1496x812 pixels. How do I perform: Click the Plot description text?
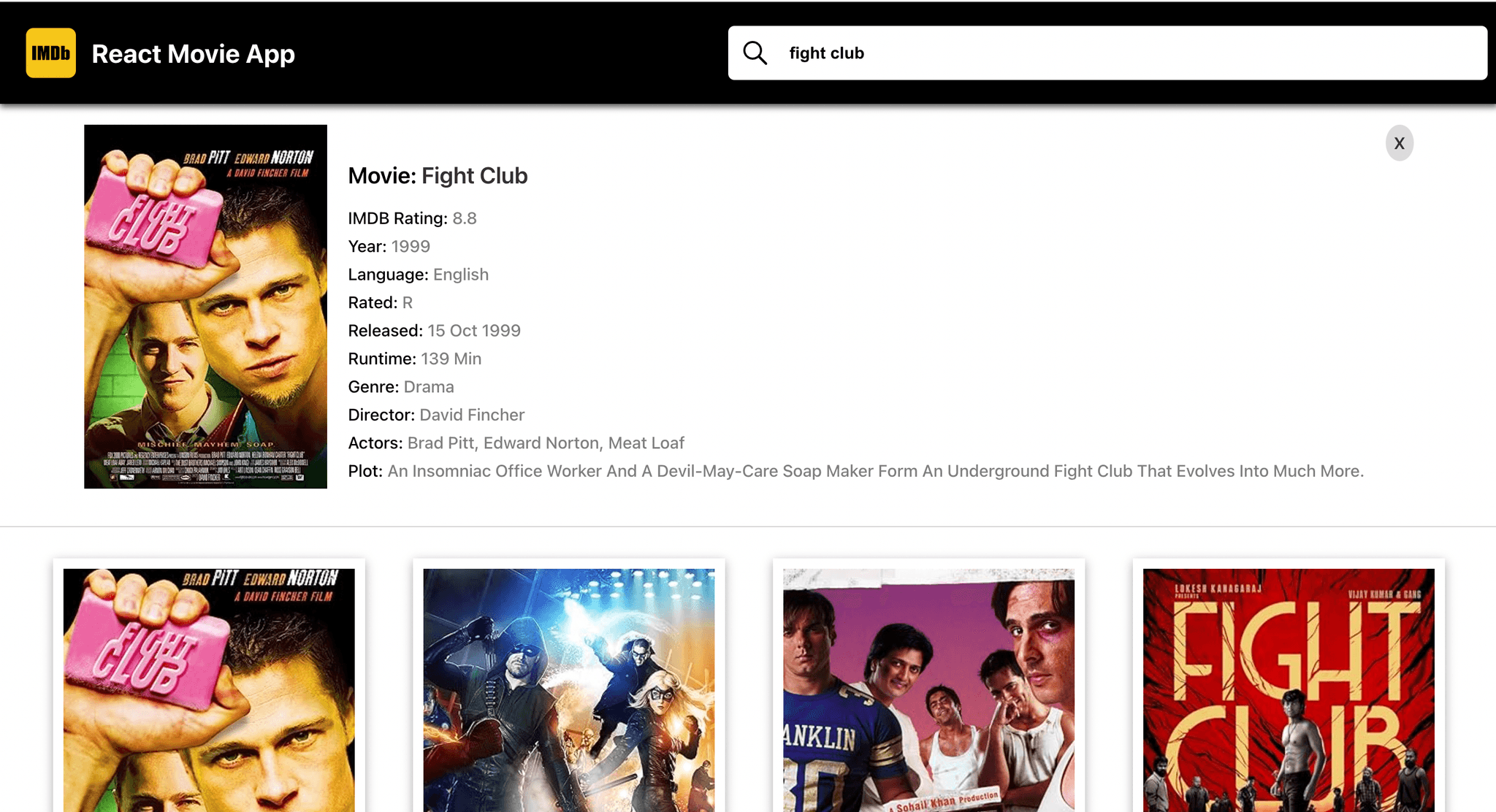(x=876, y=471)
